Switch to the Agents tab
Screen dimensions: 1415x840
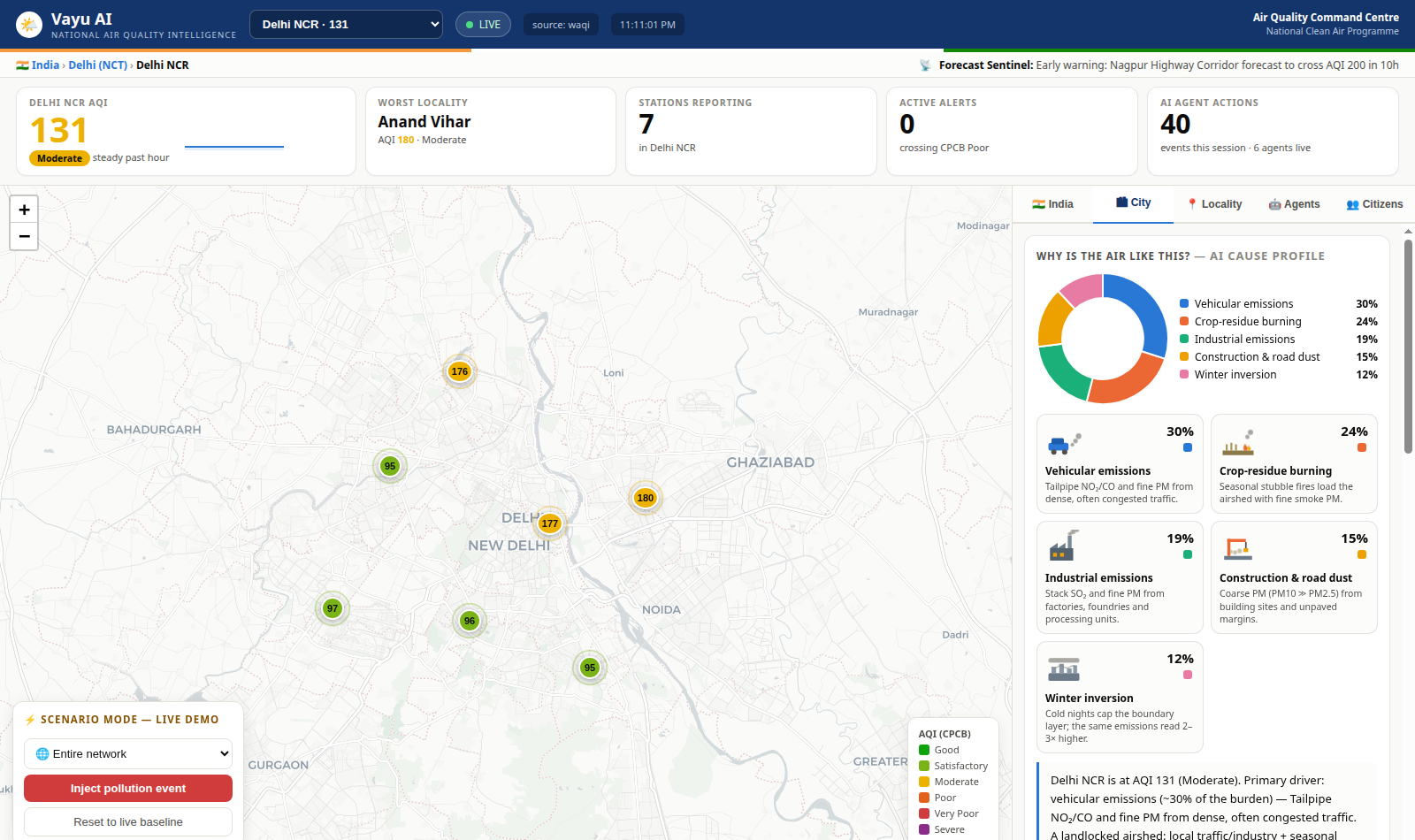[x=1294, y=204]
